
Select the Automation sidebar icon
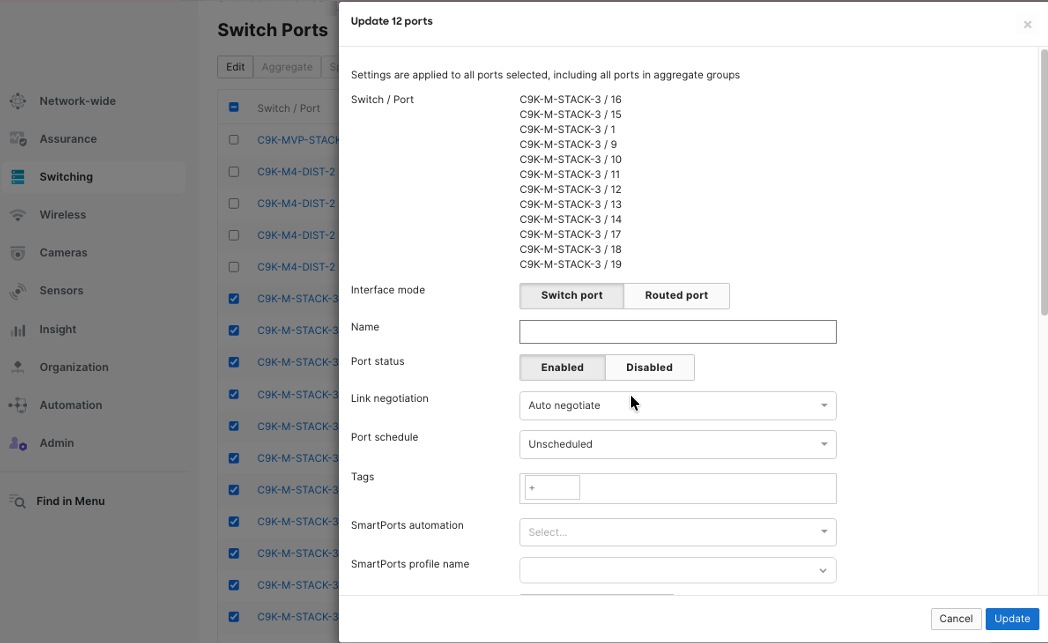16,405
